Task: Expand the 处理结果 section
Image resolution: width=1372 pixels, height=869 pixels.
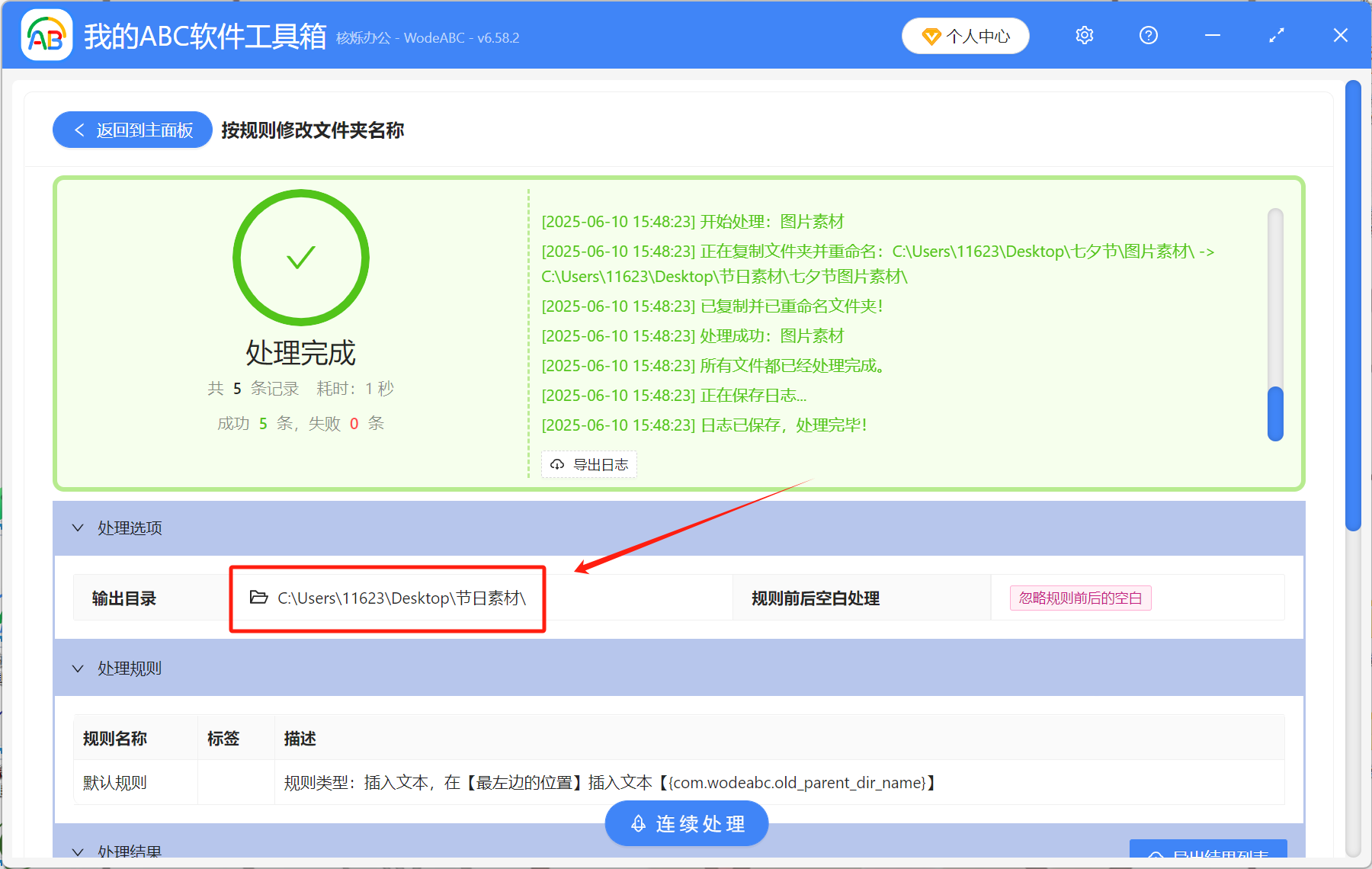Action: point(78,851)
